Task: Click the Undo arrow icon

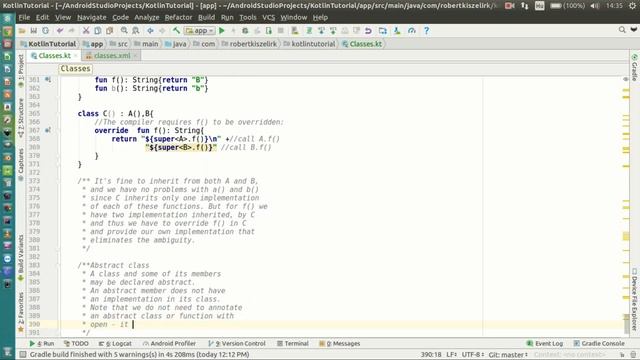Action: 60,31
